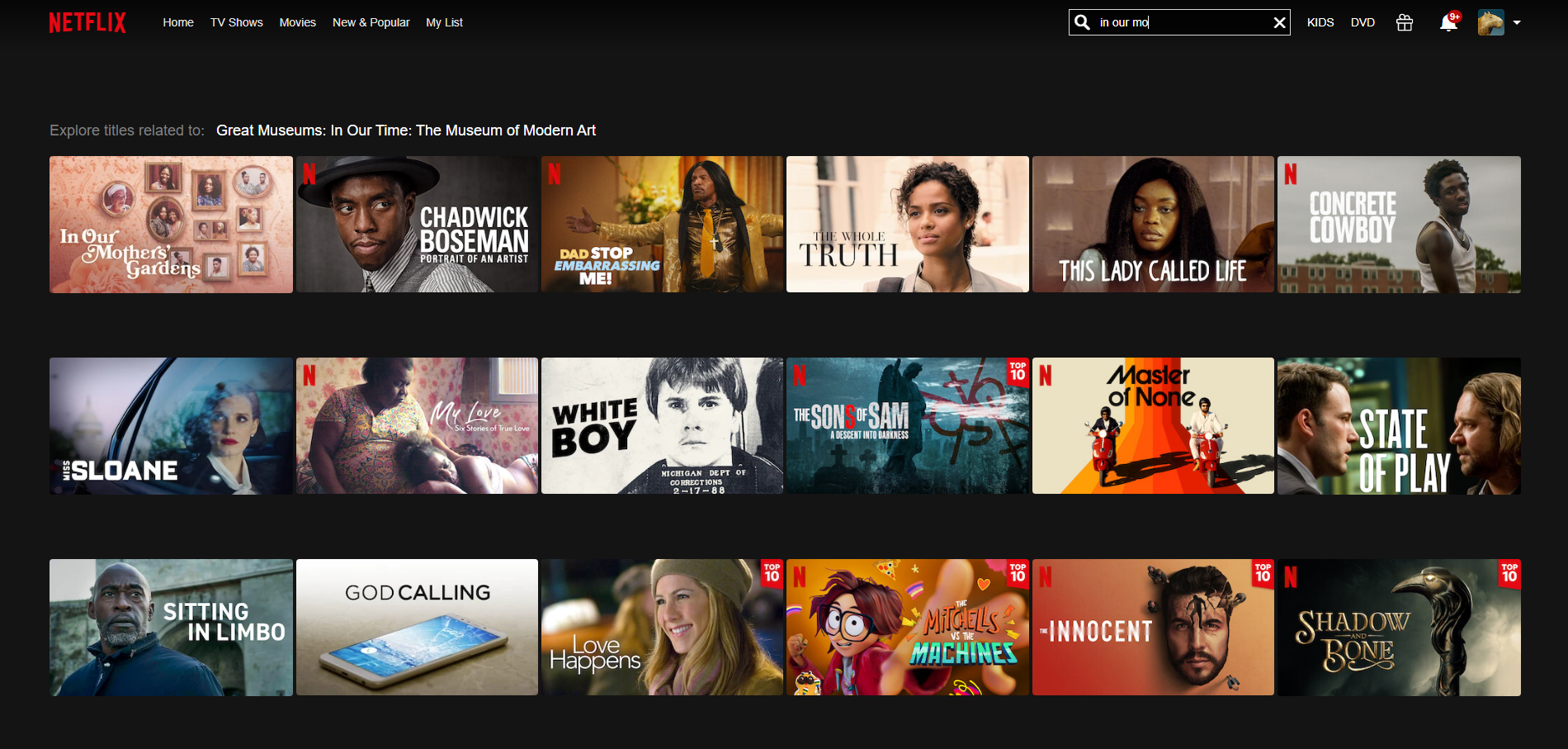Select the Concrete Cowboy title card
Viewport: 1568px width, 749px height.
click(x=1399, y=225)
